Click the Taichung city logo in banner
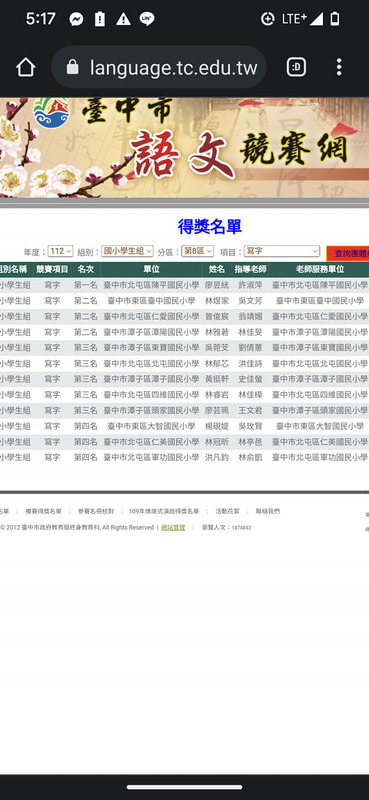369x800 pixels. [52, 113]
